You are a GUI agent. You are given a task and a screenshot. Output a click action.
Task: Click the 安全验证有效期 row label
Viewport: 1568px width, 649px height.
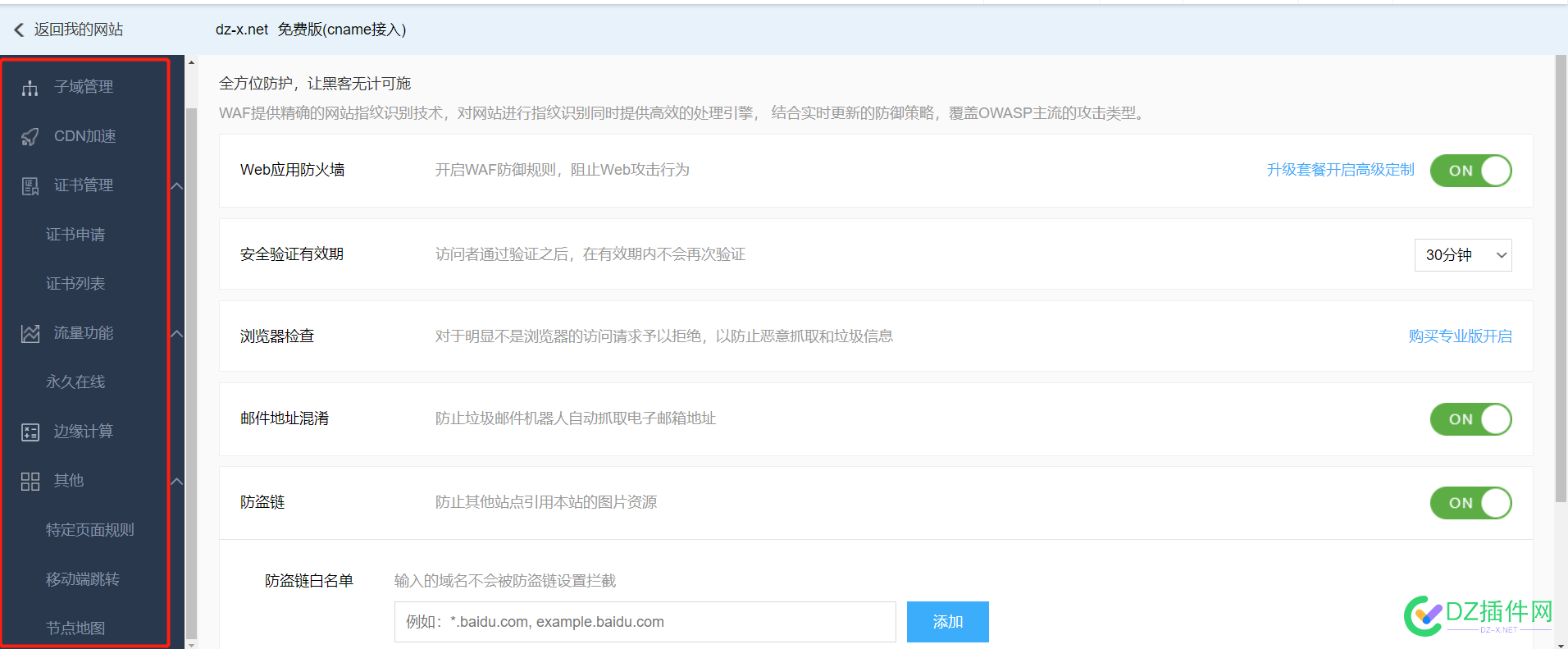pos(292,254)
